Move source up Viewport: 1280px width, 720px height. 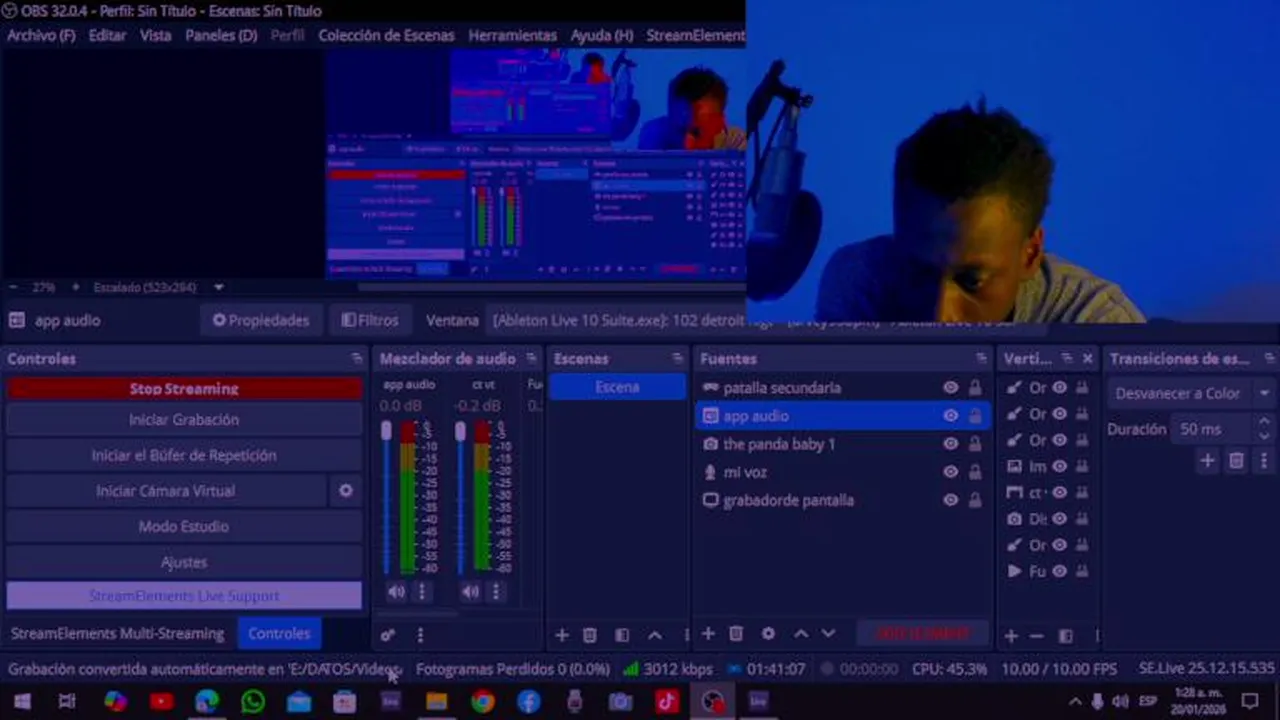click(x=801, y=634)
